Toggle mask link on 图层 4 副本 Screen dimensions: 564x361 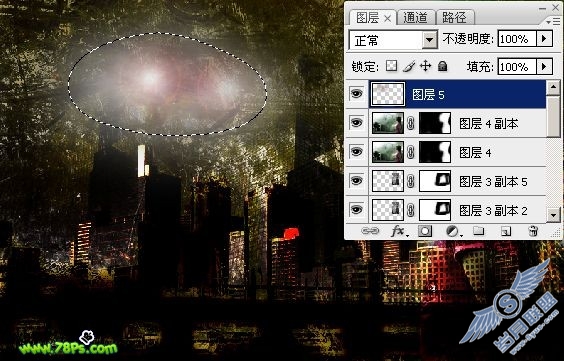click(411, 123)
